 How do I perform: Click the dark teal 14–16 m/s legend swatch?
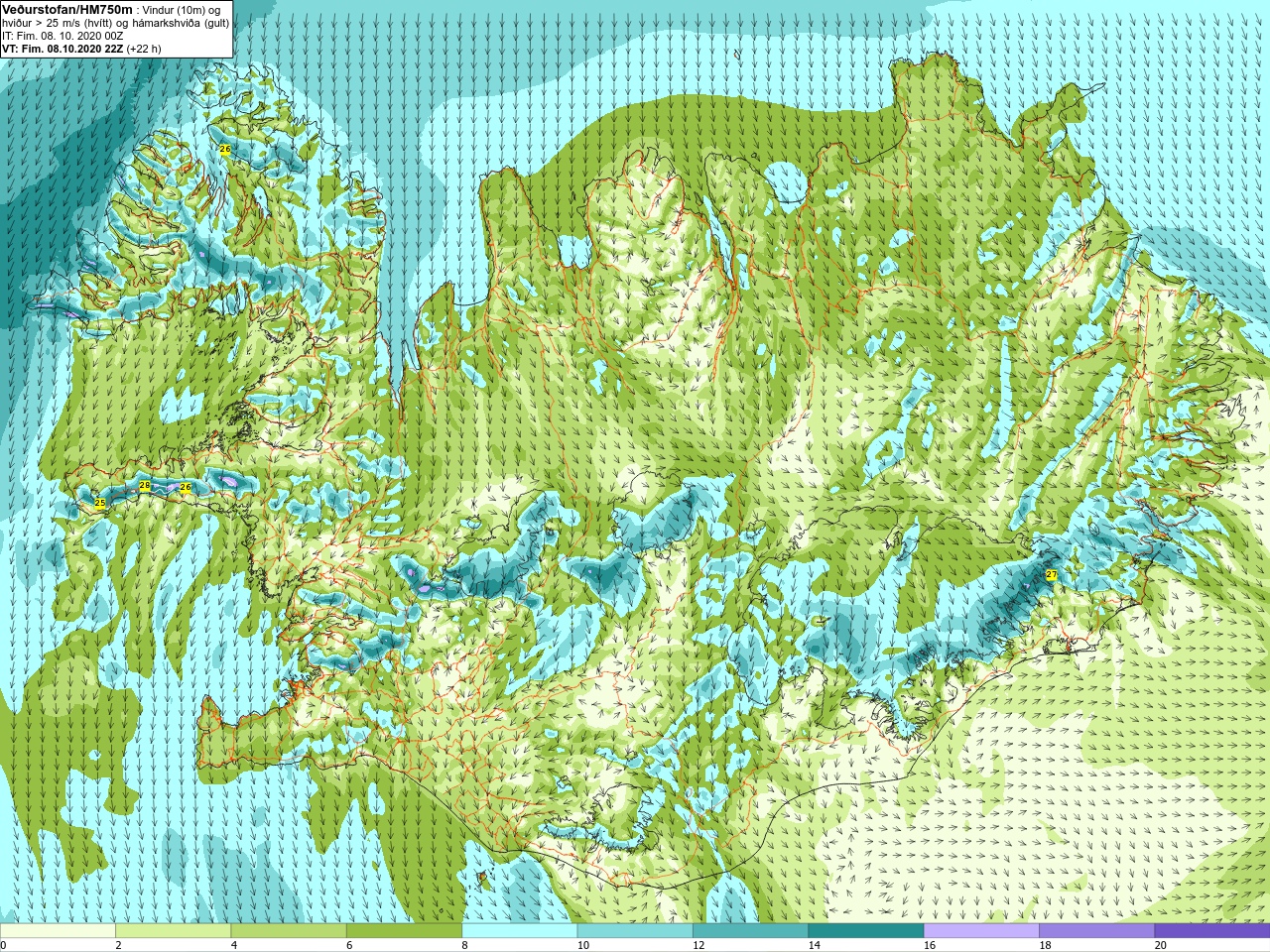coord(866,931)
